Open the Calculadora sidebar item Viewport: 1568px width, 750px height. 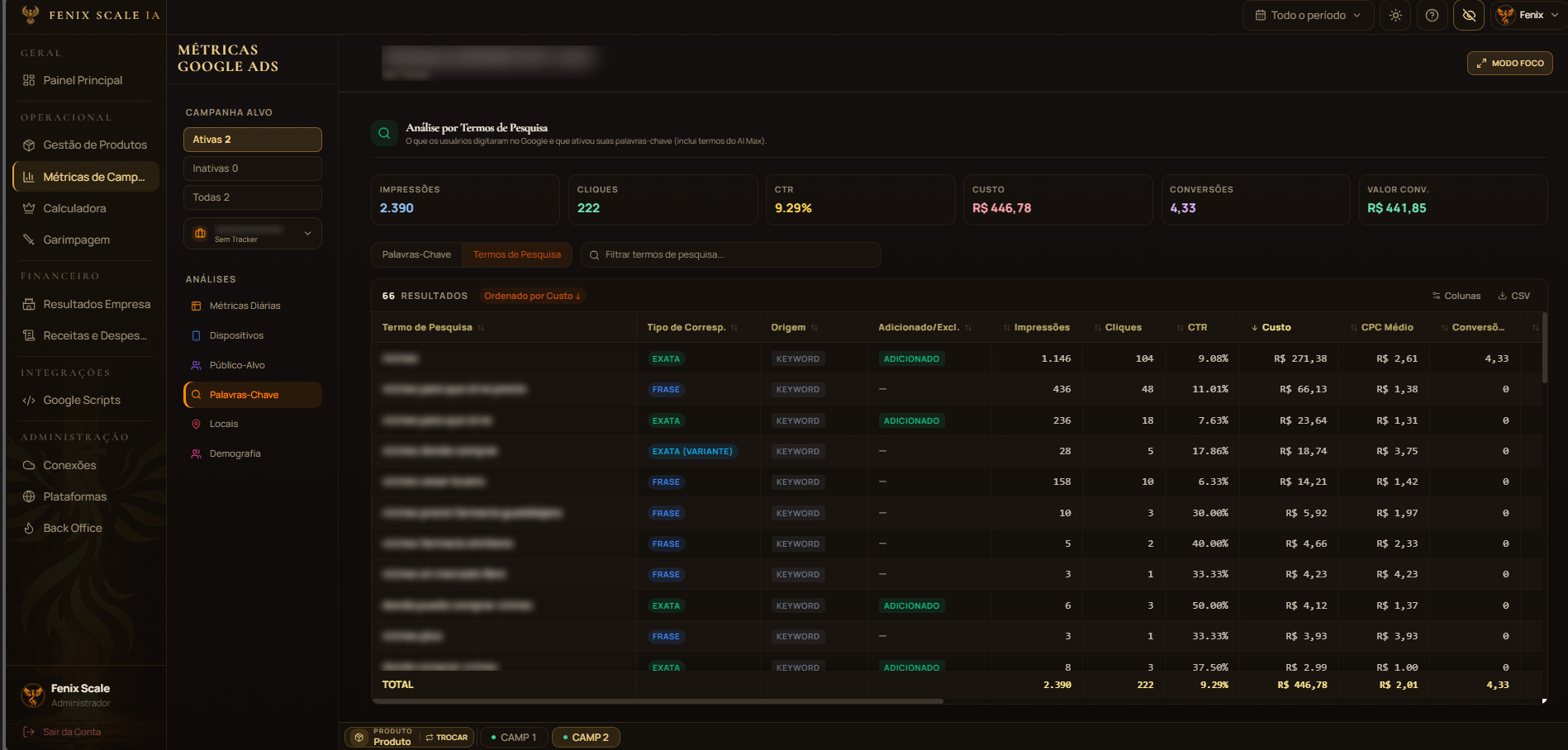click(74, 208)
